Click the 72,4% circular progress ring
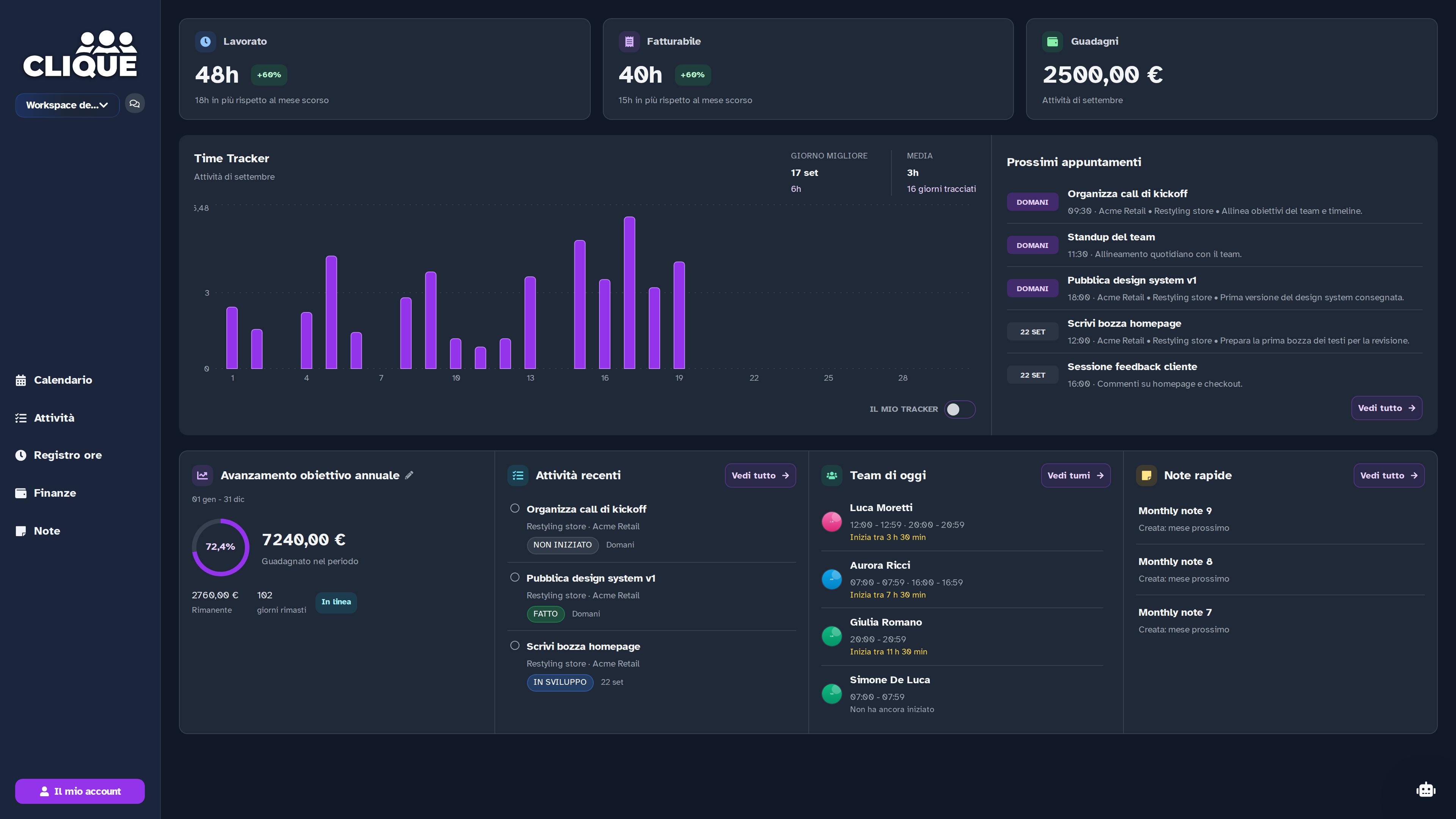 pos(220,547)
